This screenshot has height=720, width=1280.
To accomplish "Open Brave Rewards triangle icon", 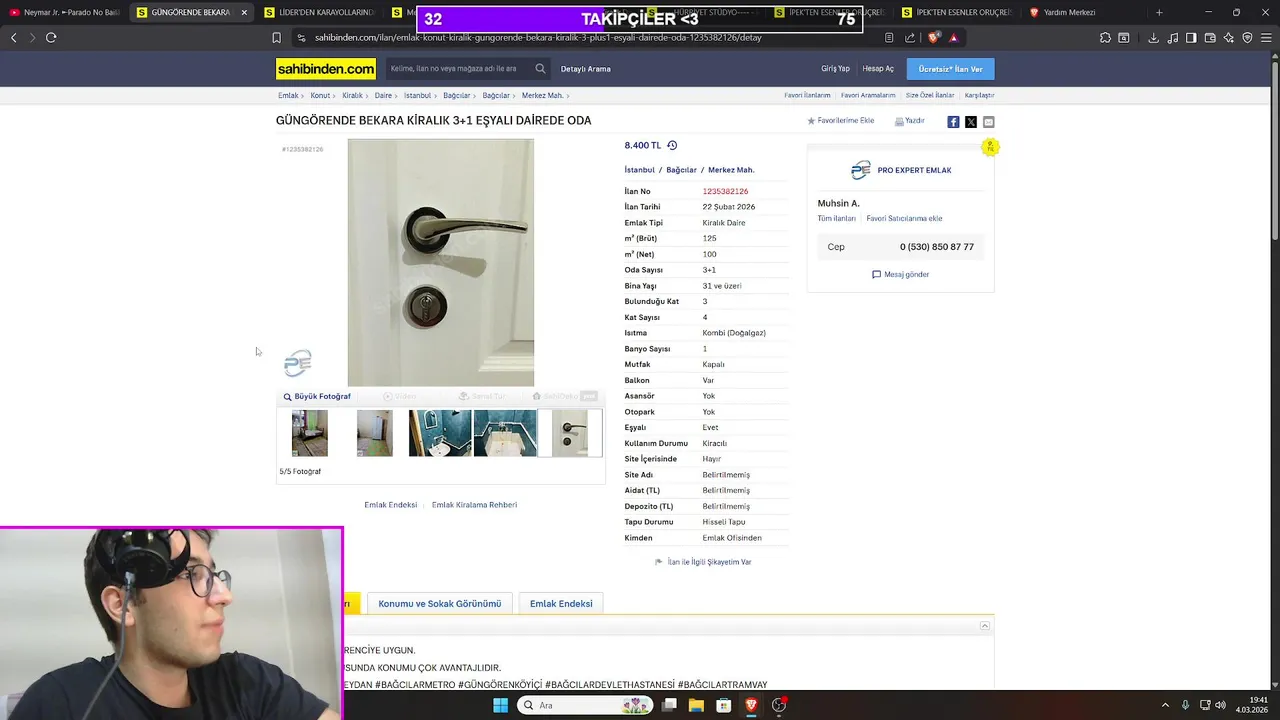I will tap(954, 38).
